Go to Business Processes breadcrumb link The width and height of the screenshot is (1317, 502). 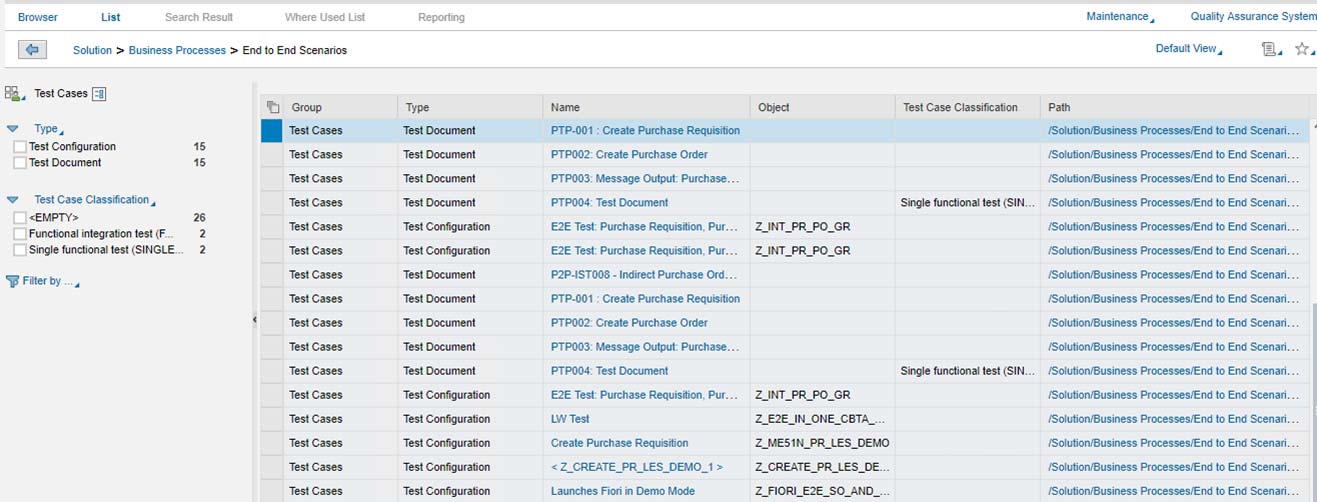tap(177, 50)
